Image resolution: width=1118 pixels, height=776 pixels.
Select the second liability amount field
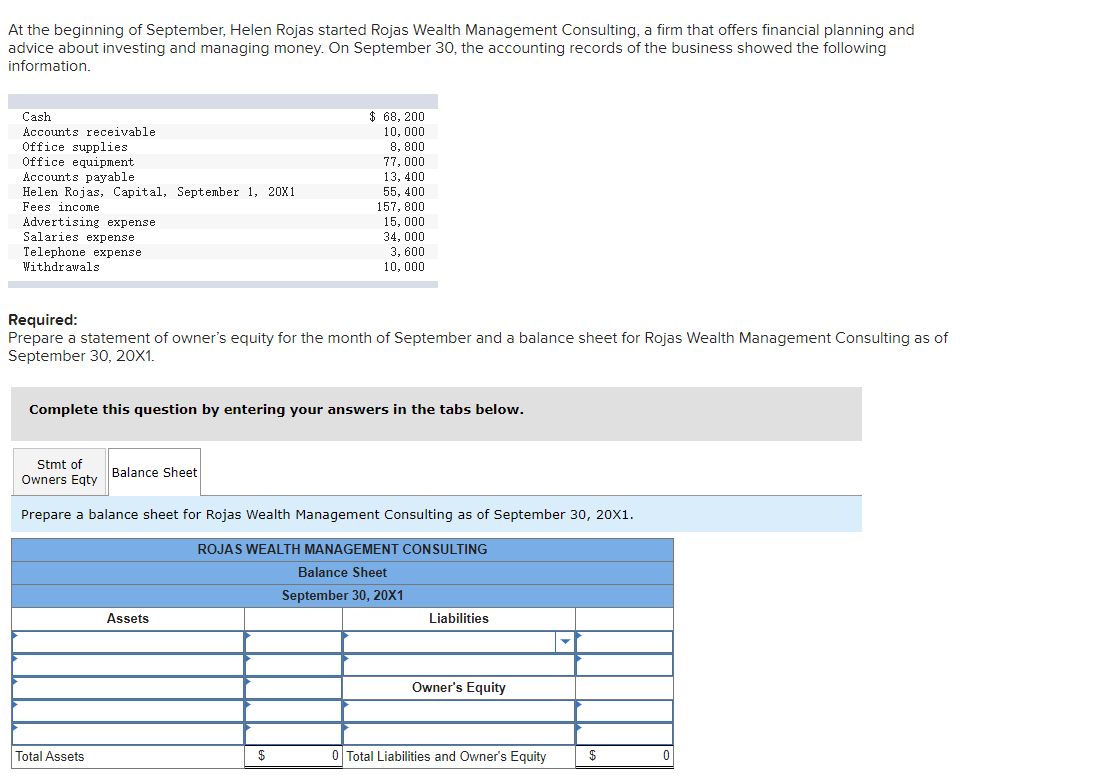(624, 665)
